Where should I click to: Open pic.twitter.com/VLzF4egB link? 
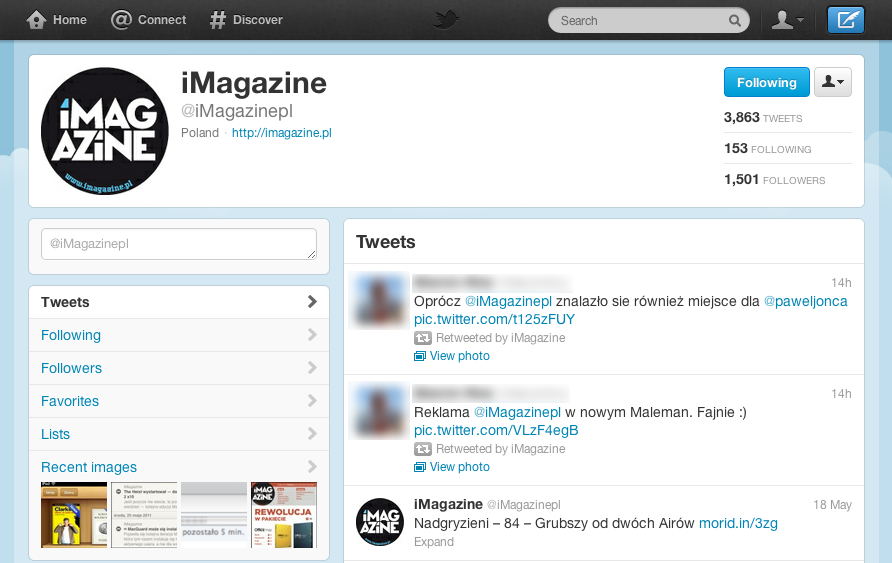point(496,430)
